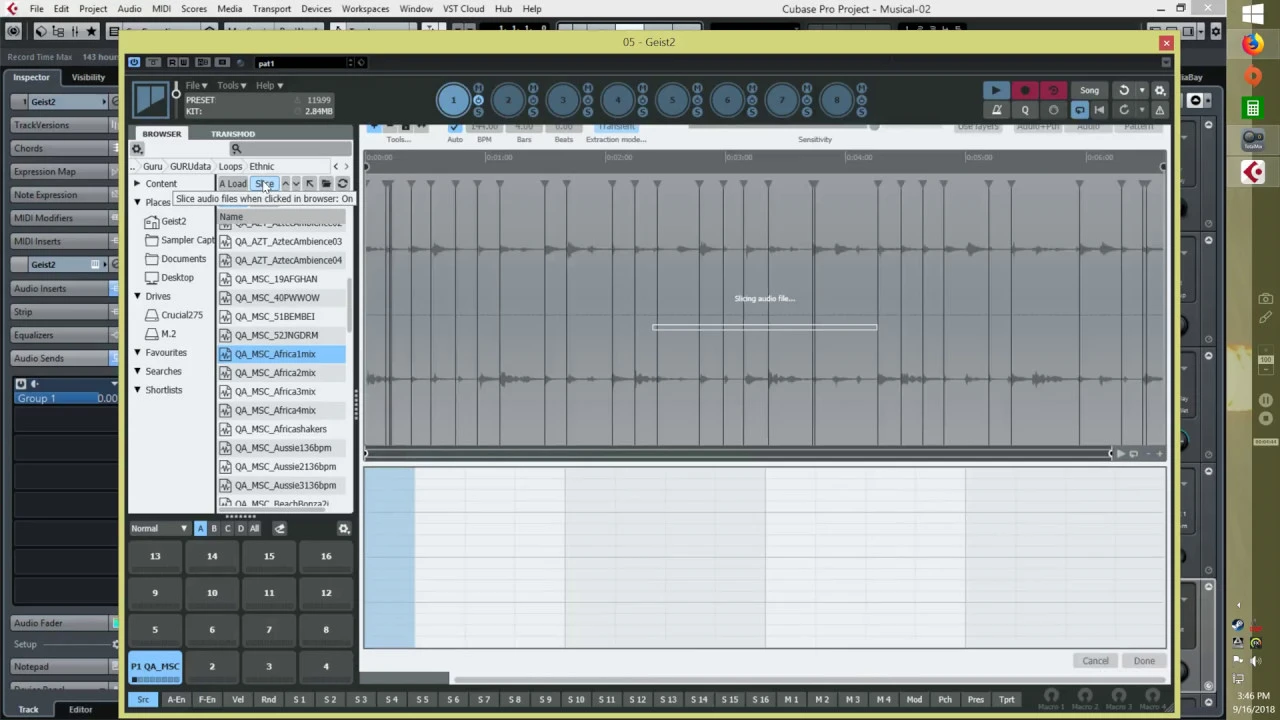Click the Geist2 undo arrow icon
Image resolution: width=1280 pixels, height=720 pixels.
[x=1123, y=90]
